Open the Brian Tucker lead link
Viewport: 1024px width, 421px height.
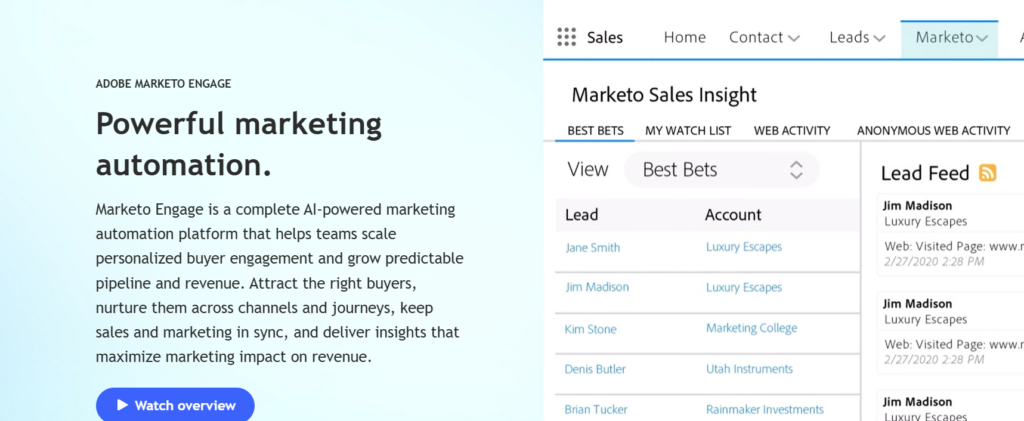[x=595, y=409]
